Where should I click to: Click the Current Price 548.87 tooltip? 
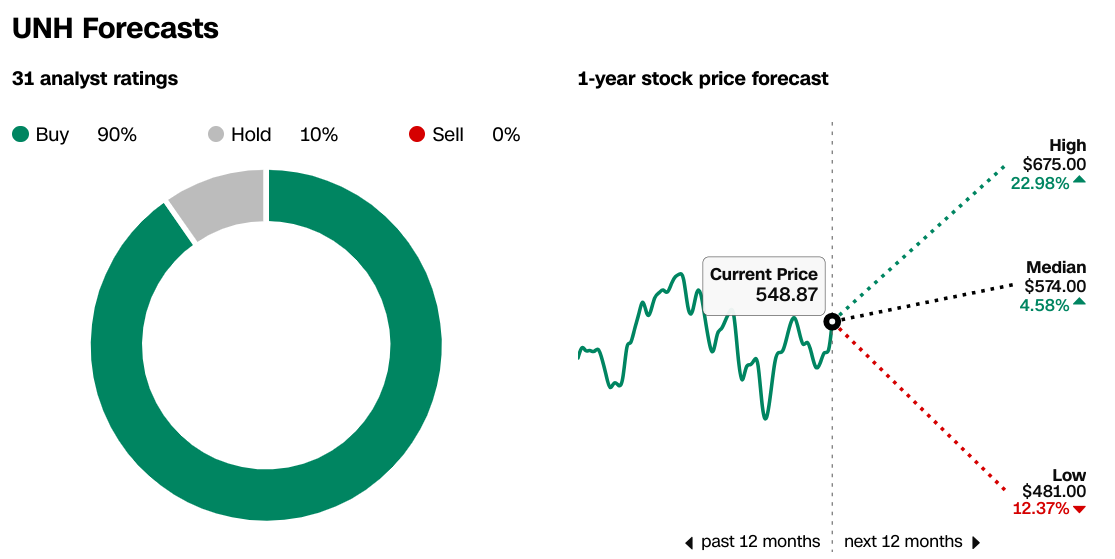[764, 285]
